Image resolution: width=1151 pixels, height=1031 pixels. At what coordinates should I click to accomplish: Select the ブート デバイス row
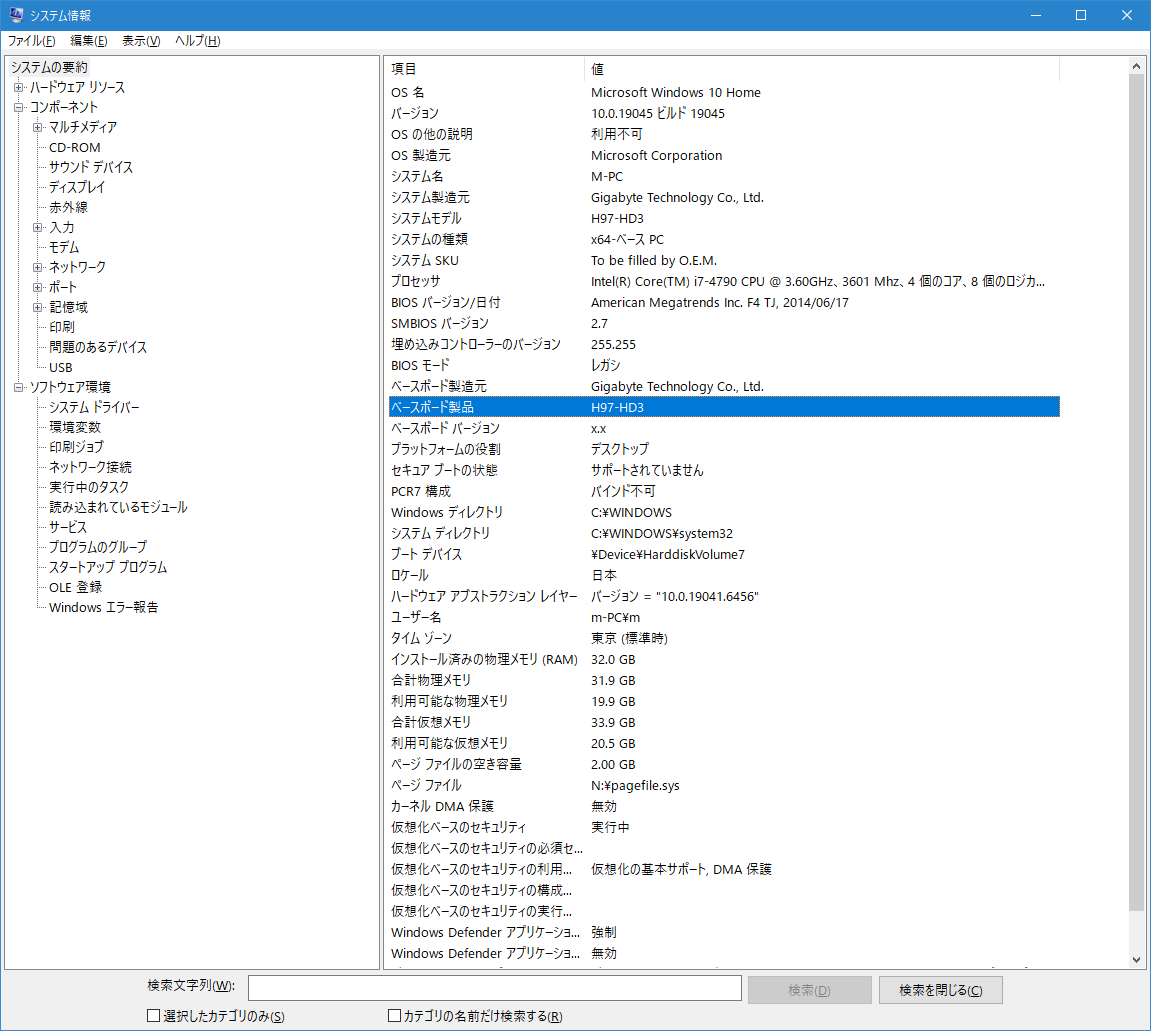[x=724, y=555]
